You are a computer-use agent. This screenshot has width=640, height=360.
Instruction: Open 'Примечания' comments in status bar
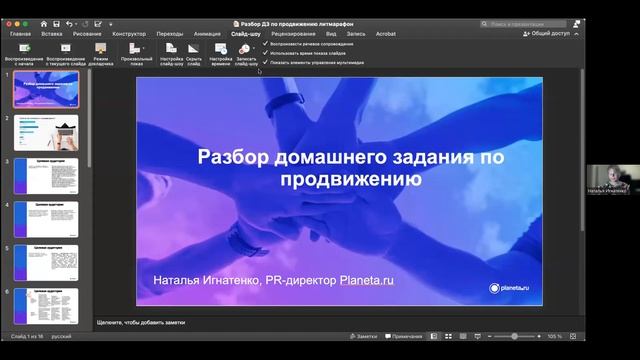[404, 336]
